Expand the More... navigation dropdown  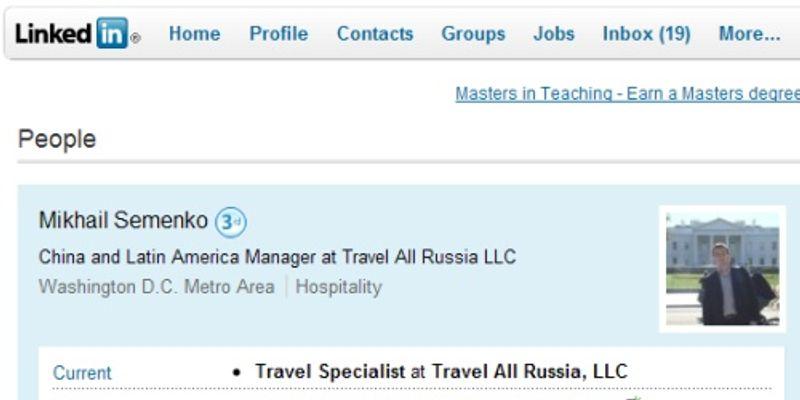(749, 34)
